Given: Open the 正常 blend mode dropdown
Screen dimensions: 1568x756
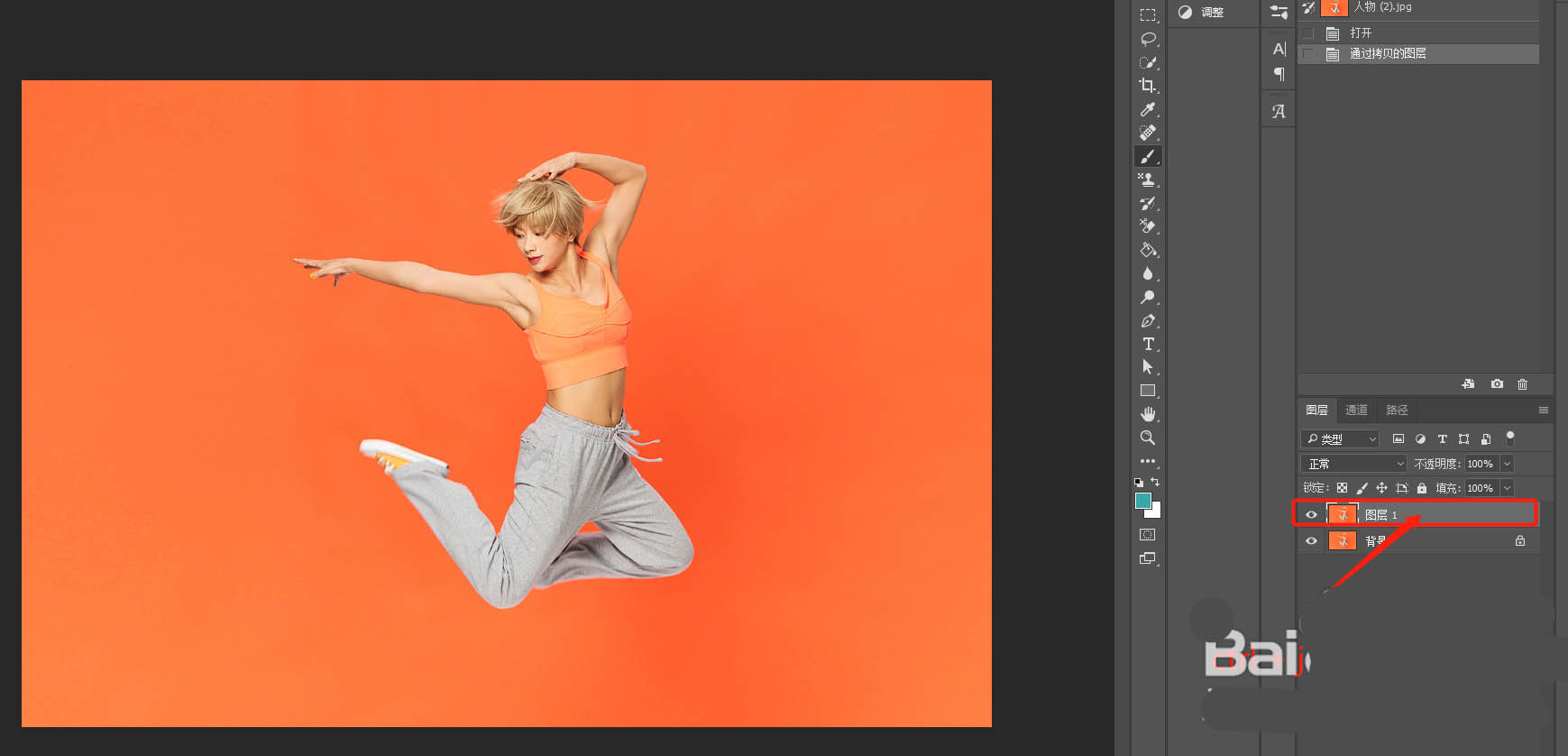Looking at the screenshot, I should 1353,464.
